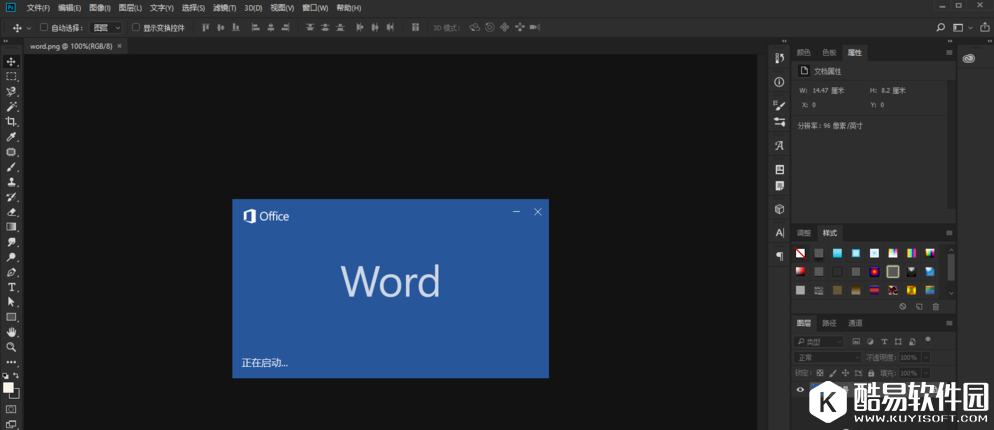994x430 pixels.
Task: Select the Hand tool
Action: coord(12,332)
